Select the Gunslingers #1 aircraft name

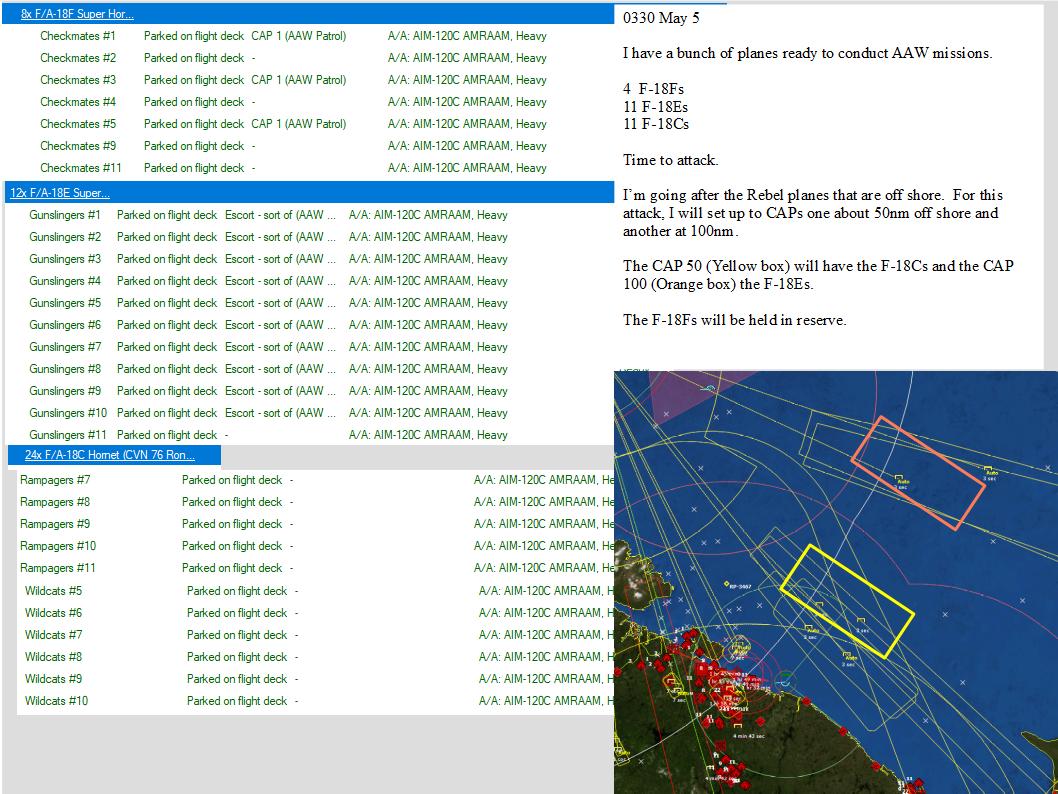coord(65,215)
